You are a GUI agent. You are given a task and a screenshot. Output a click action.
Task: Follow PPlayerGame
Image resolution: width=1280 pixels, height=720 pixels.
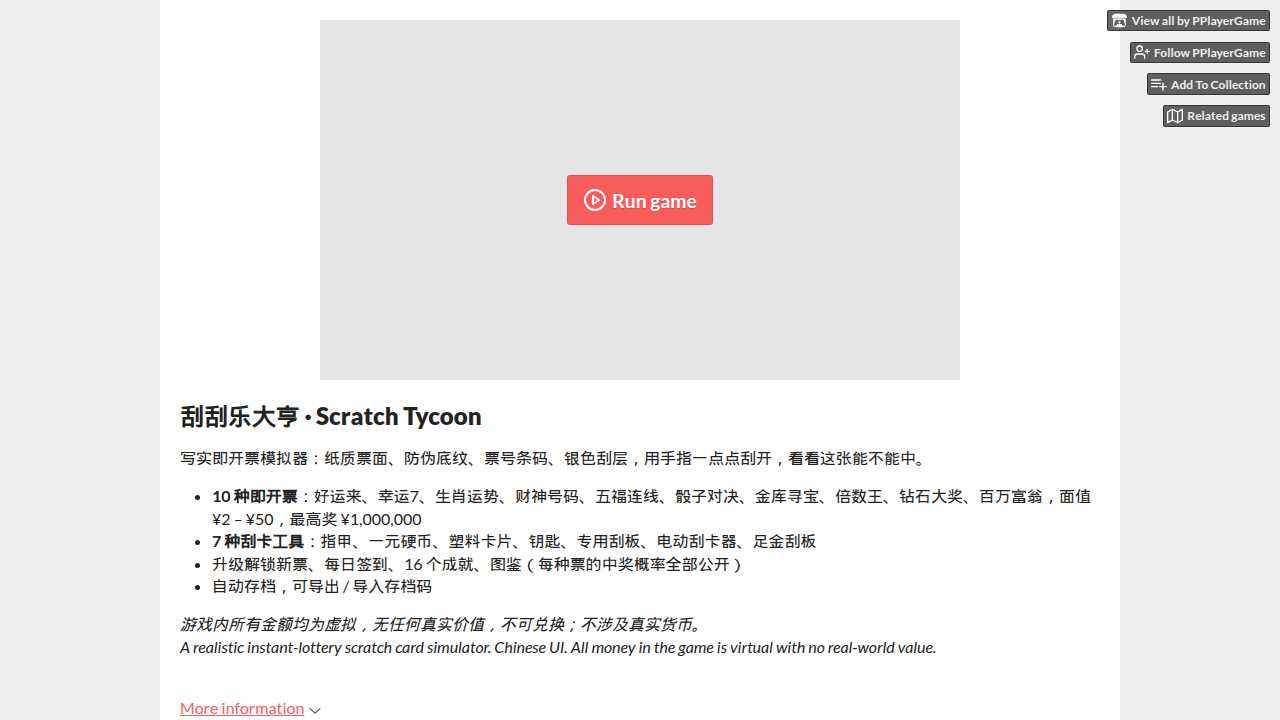(1200, 52)
